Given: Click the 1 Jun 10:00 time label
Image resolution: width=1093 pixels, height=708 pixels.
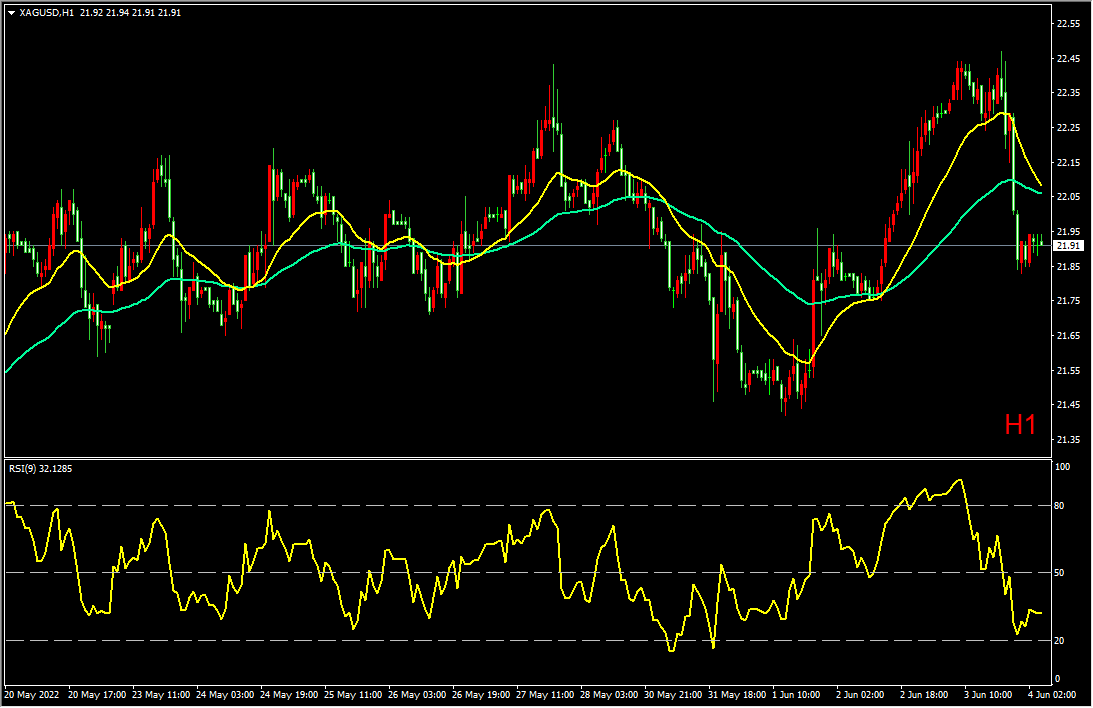Looking at the screenshot, I should (796, 695).
